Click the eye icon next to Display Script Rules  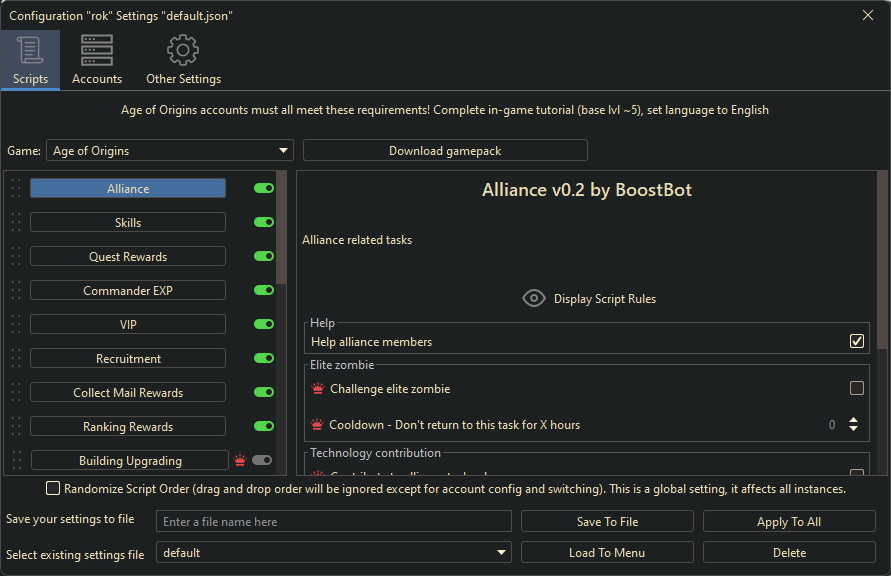[x=534, y=298]
